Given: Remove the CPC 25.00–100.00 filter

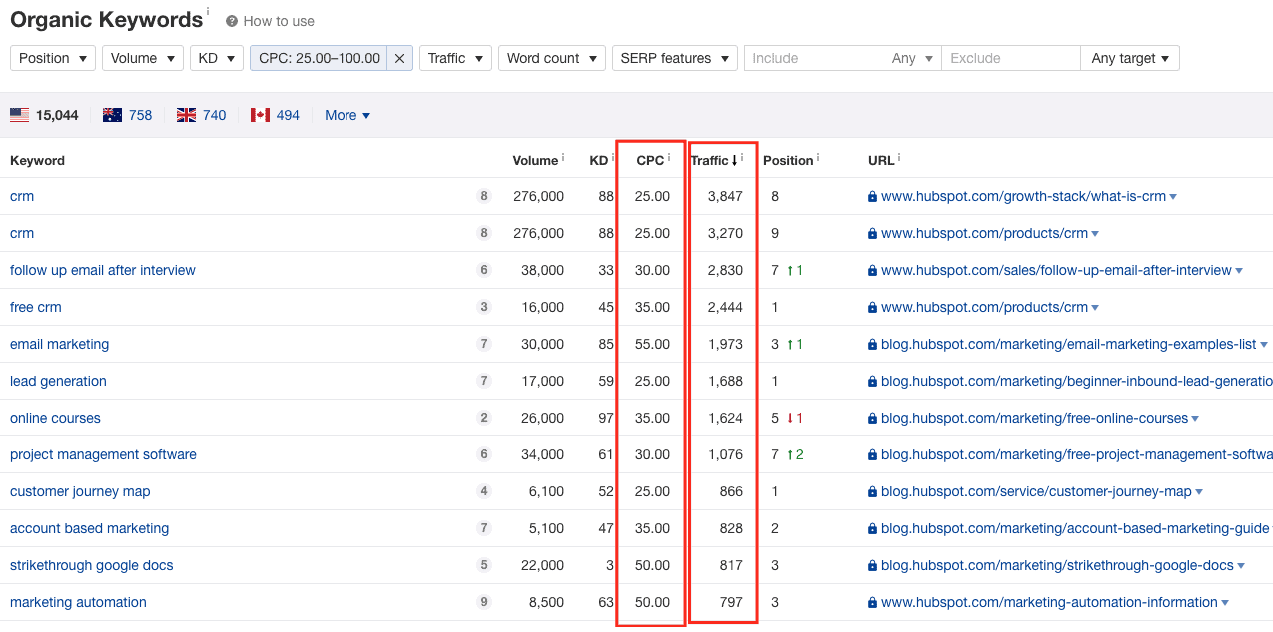Looking at the screenshot, I should pyautogui.click(x=399, y=58).
